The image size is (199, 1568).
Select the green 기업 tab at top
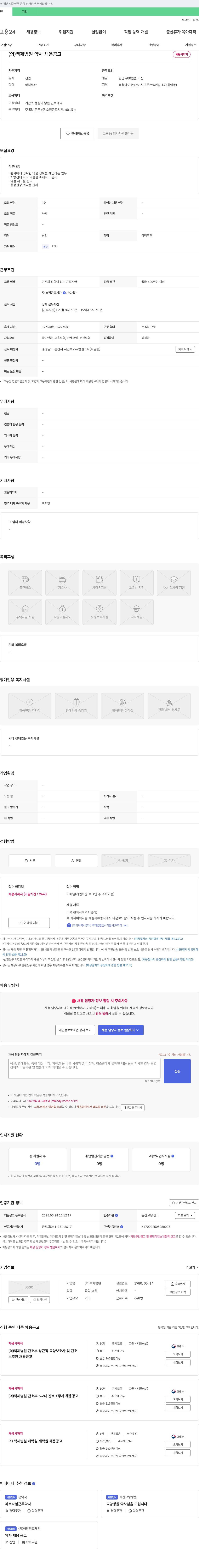25,12
